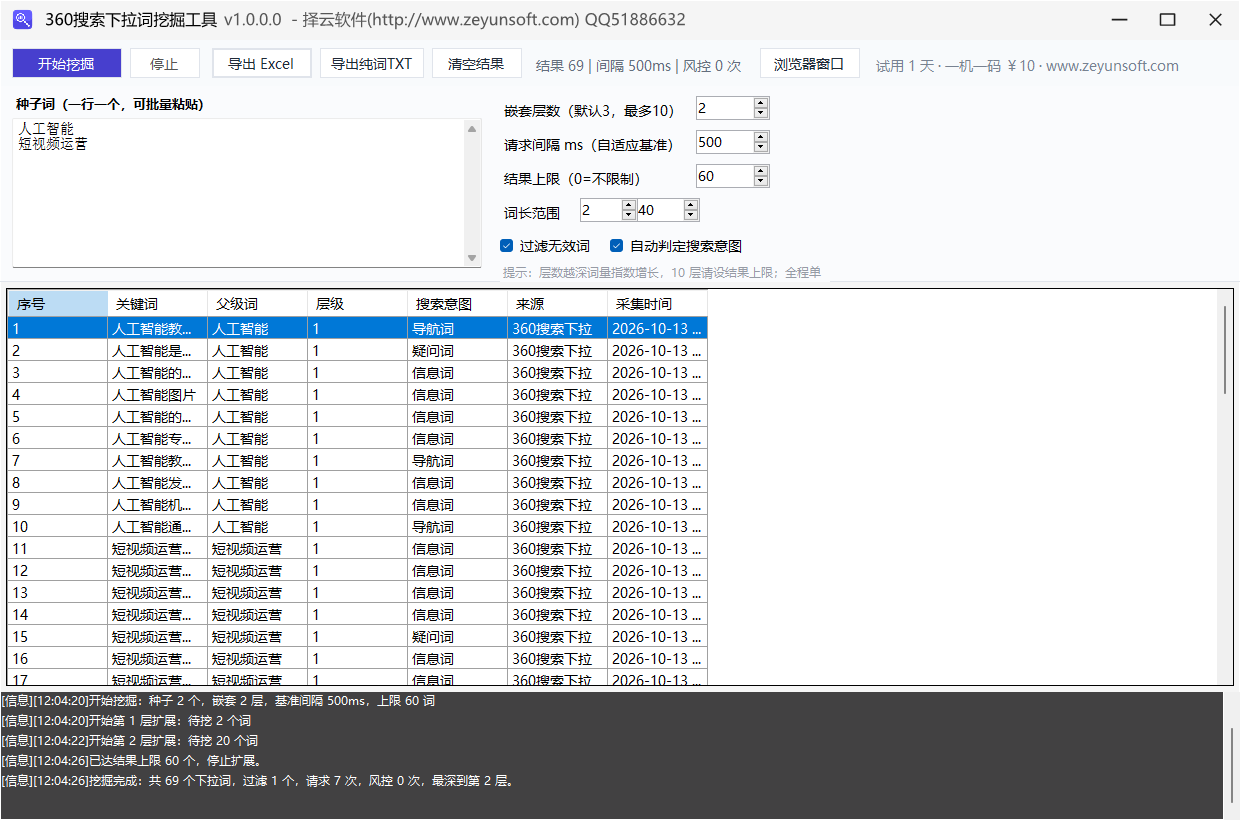
Task: Increase 结果上限 value
Action: [761, 171]
